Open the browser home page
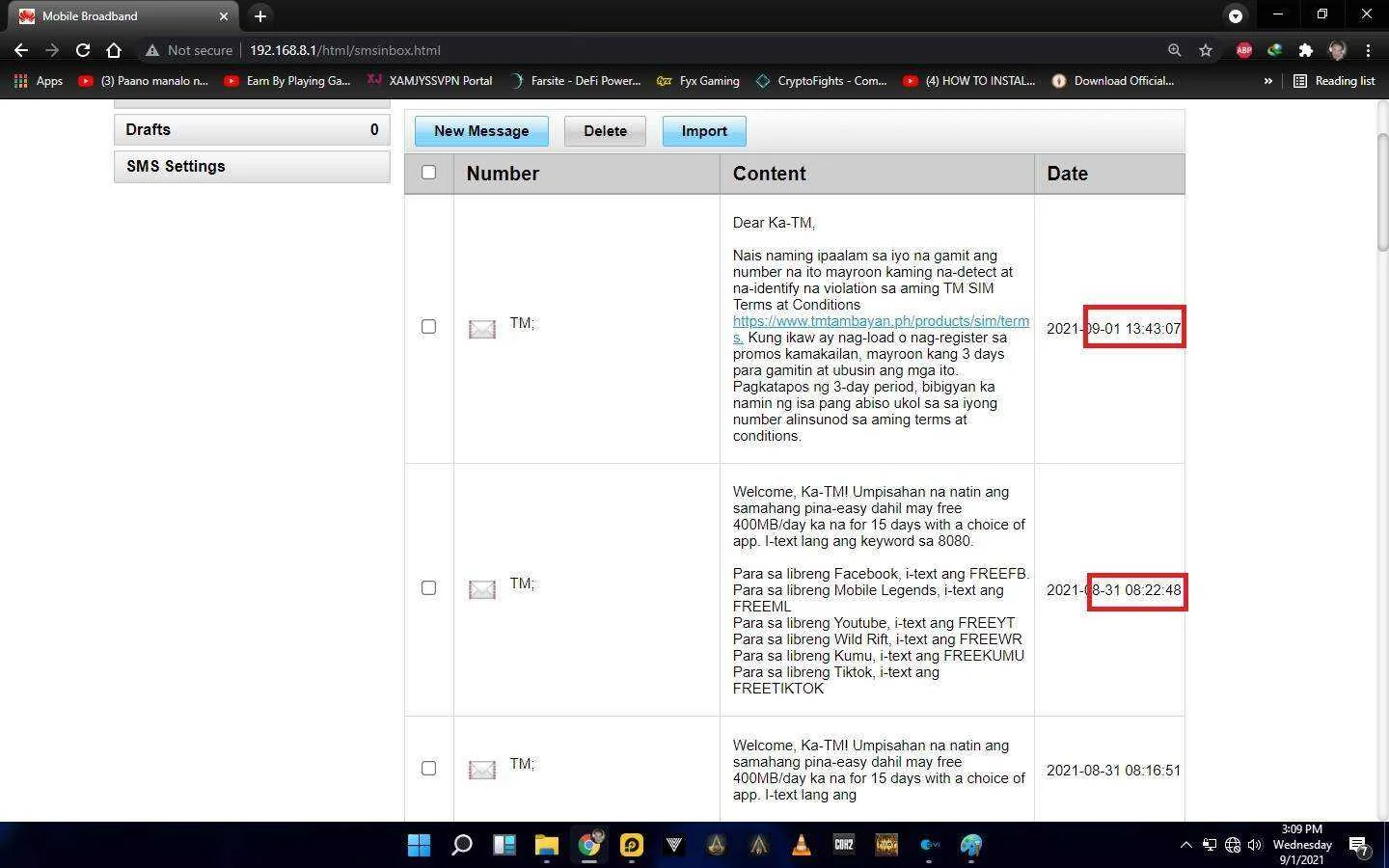Screen dimensions: 1389x868 [x=114, y=50]
